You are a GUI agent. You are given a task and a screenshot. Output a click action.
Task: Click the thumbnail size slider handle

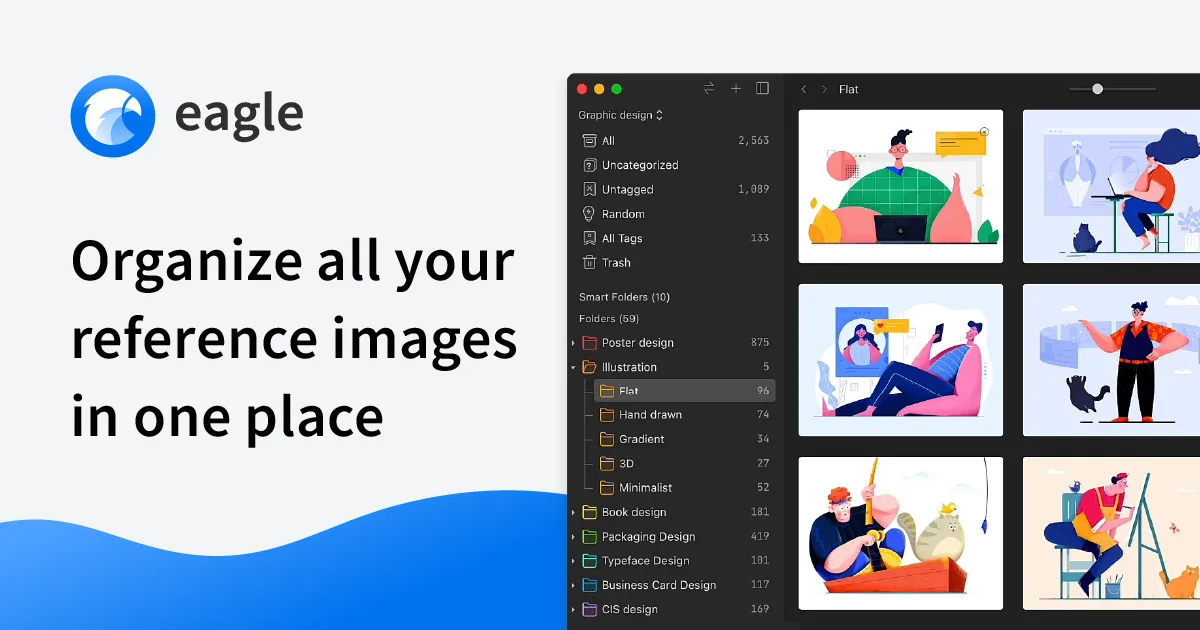1097,89
